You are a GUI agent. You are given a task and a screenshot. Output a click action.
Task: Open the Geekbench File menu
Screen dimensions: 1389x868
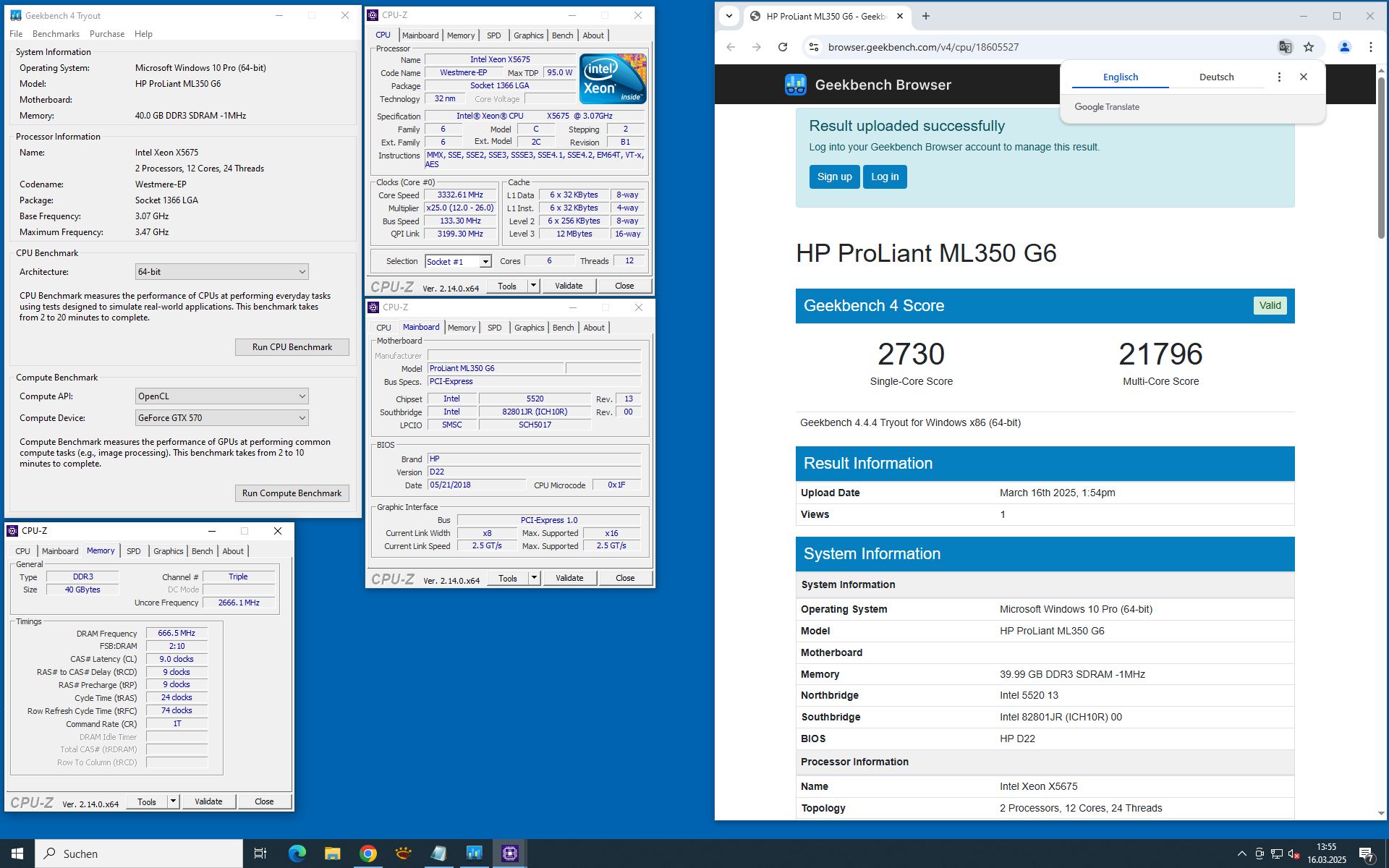click(16, 34)
